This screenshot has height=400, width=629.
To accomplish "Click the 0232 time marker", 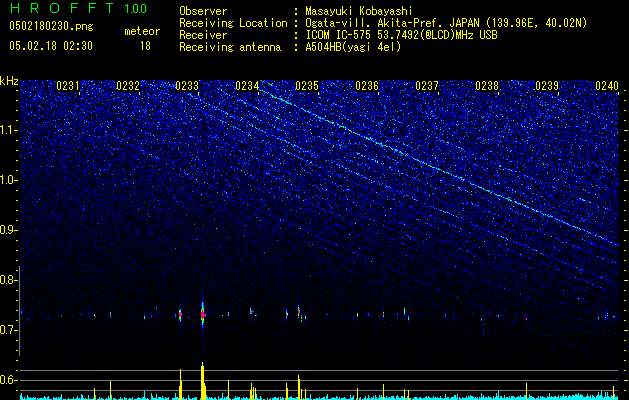I will coord(128,86).
